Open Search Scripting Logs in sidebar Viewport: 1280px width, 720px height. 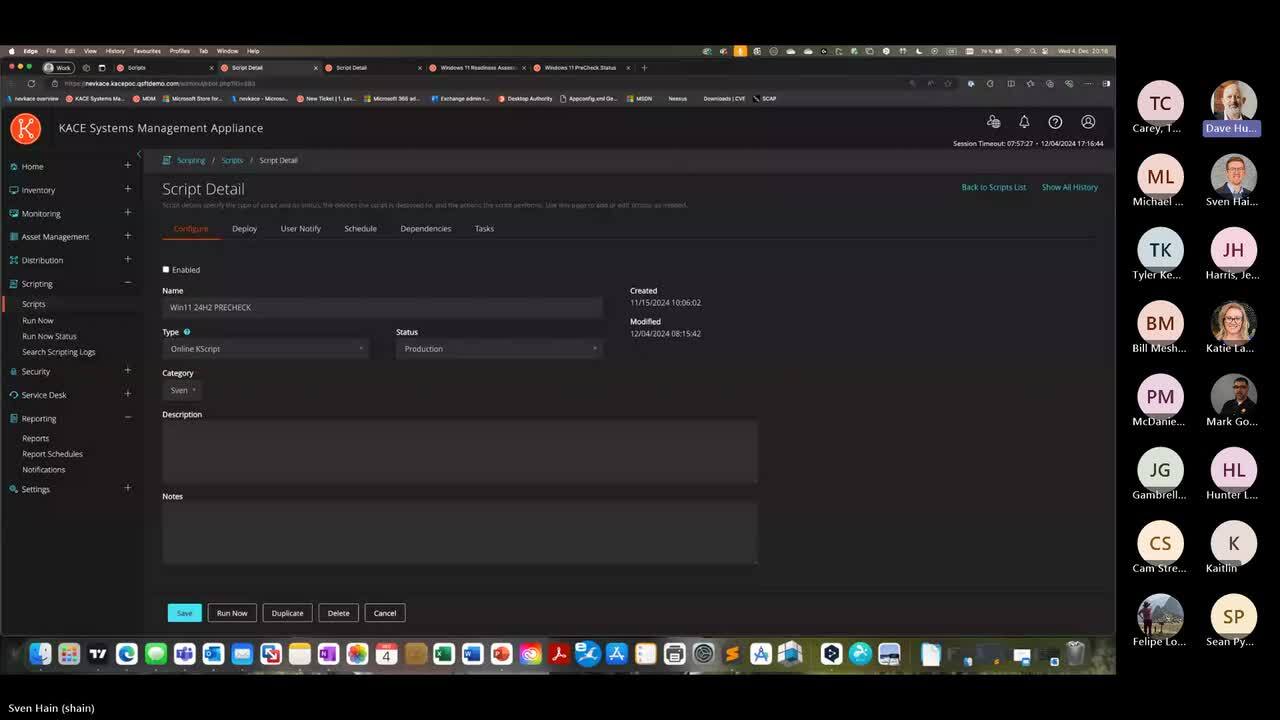[x=59, y=352]
